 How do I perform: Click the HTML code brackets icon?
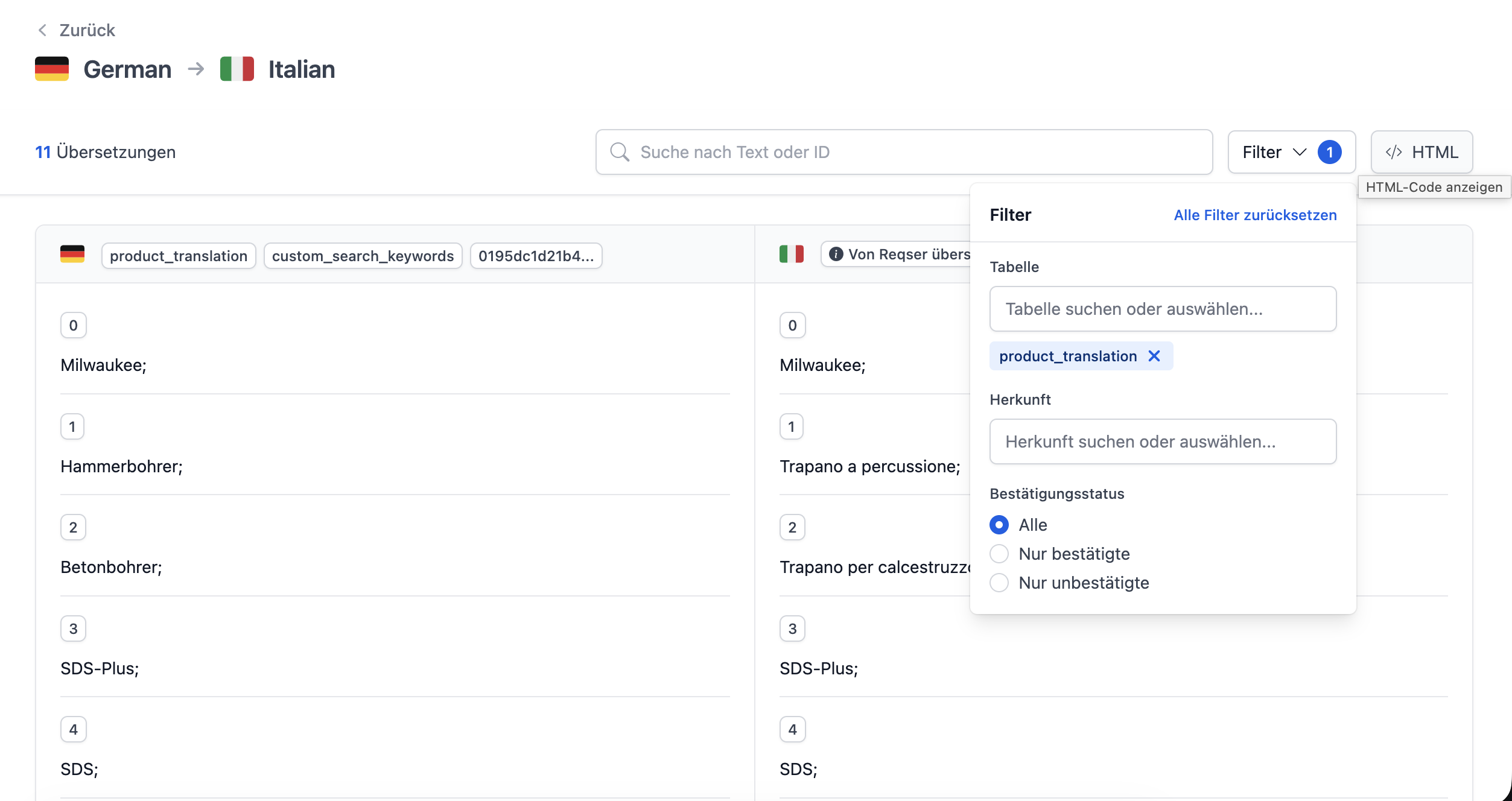pyautogui.click(x=1394, y=152)
